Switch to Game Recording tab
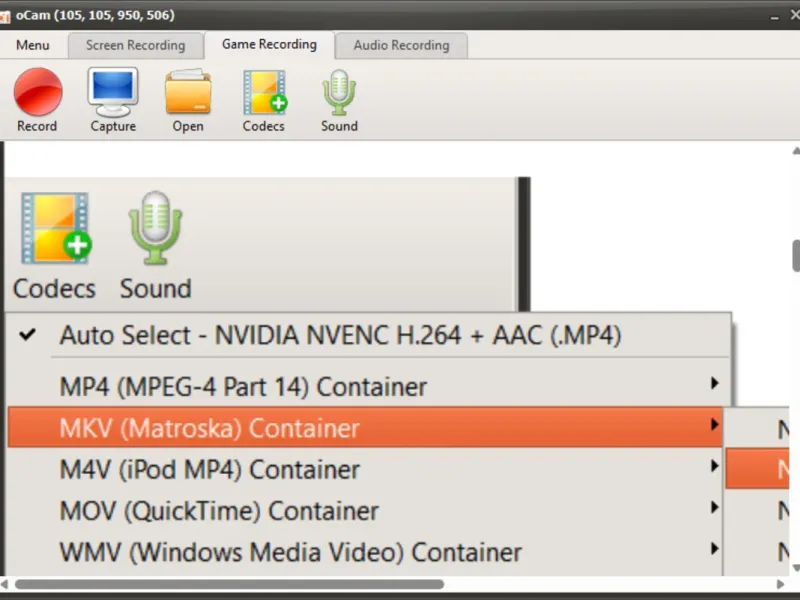 pos(269,44)
